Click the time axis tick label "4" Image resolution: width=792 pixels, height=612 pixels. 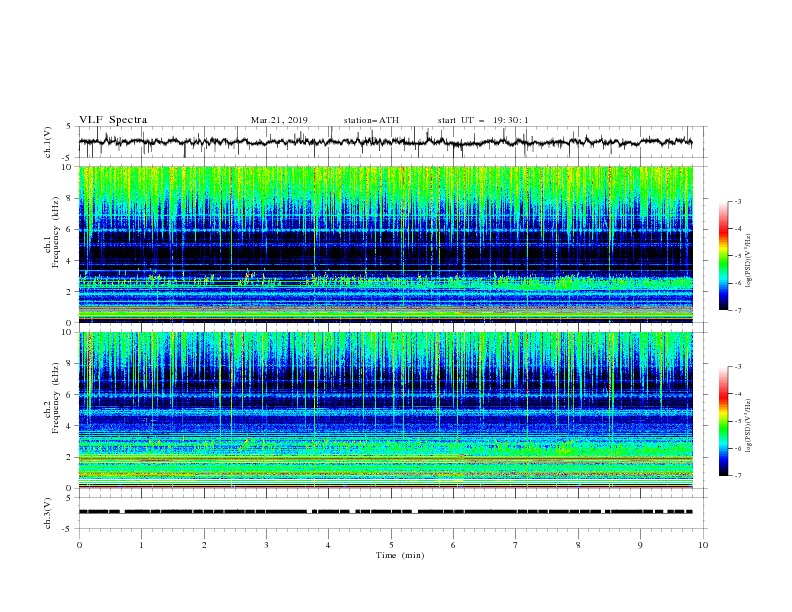[x=328, y=545]
